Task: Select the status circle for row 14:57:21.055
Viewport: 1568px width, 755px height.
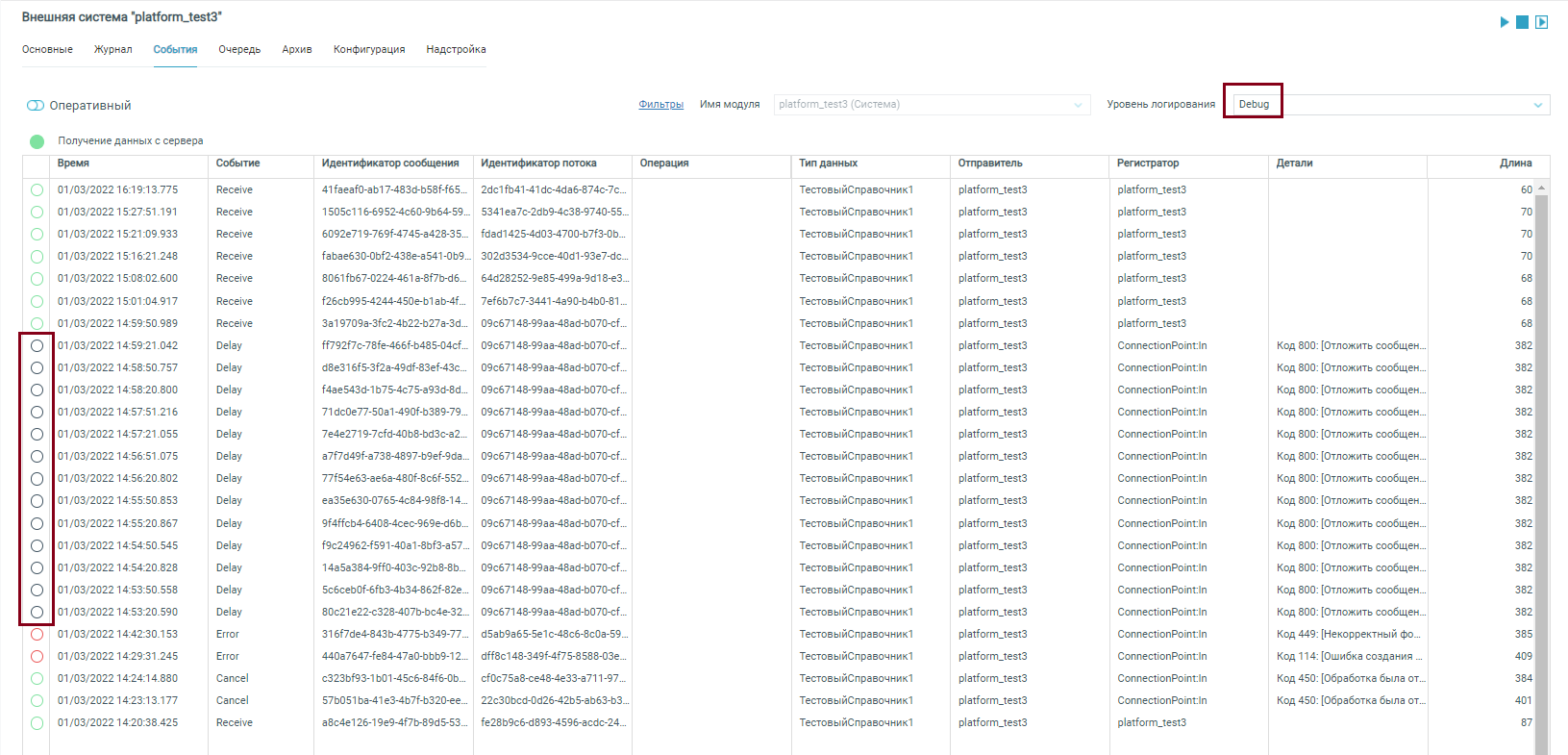Action: click(x=37, y=435)
